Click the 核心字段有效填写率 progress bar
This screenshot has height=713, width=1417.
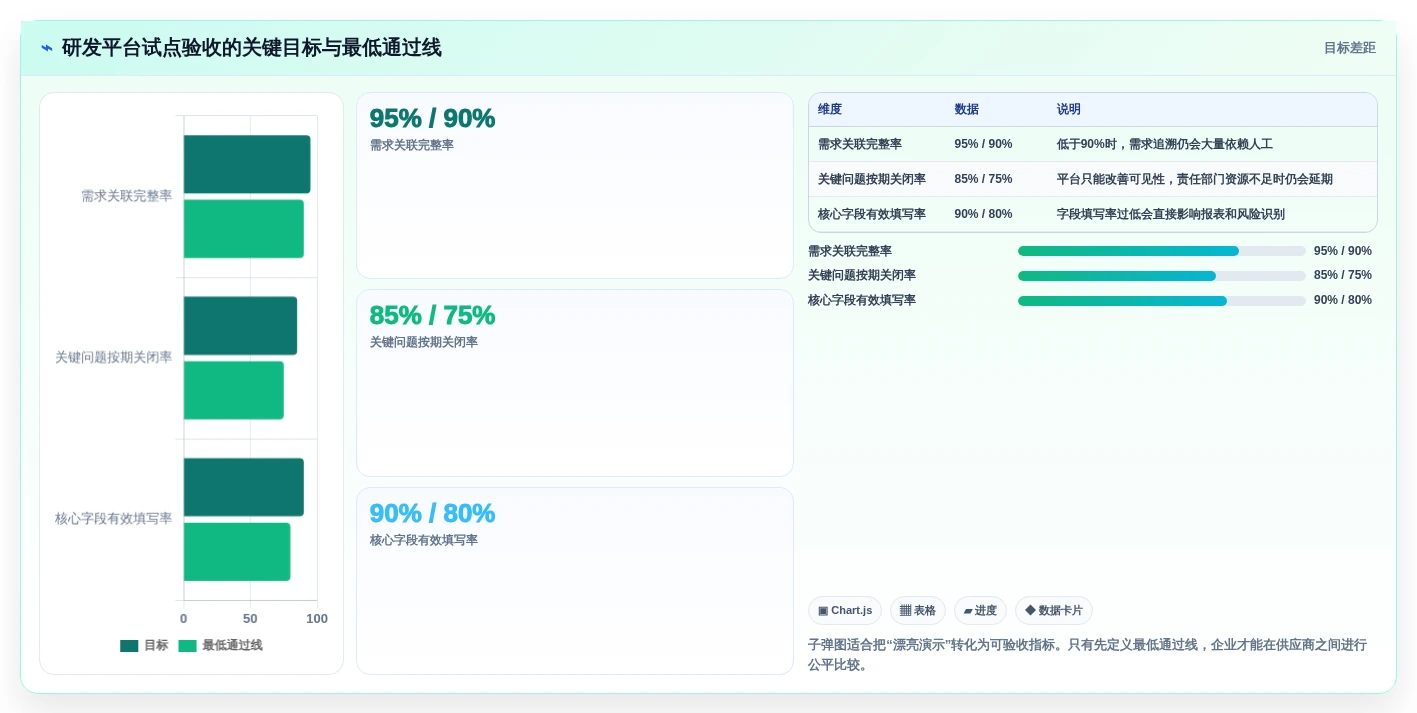click(x=1161, y=301)
